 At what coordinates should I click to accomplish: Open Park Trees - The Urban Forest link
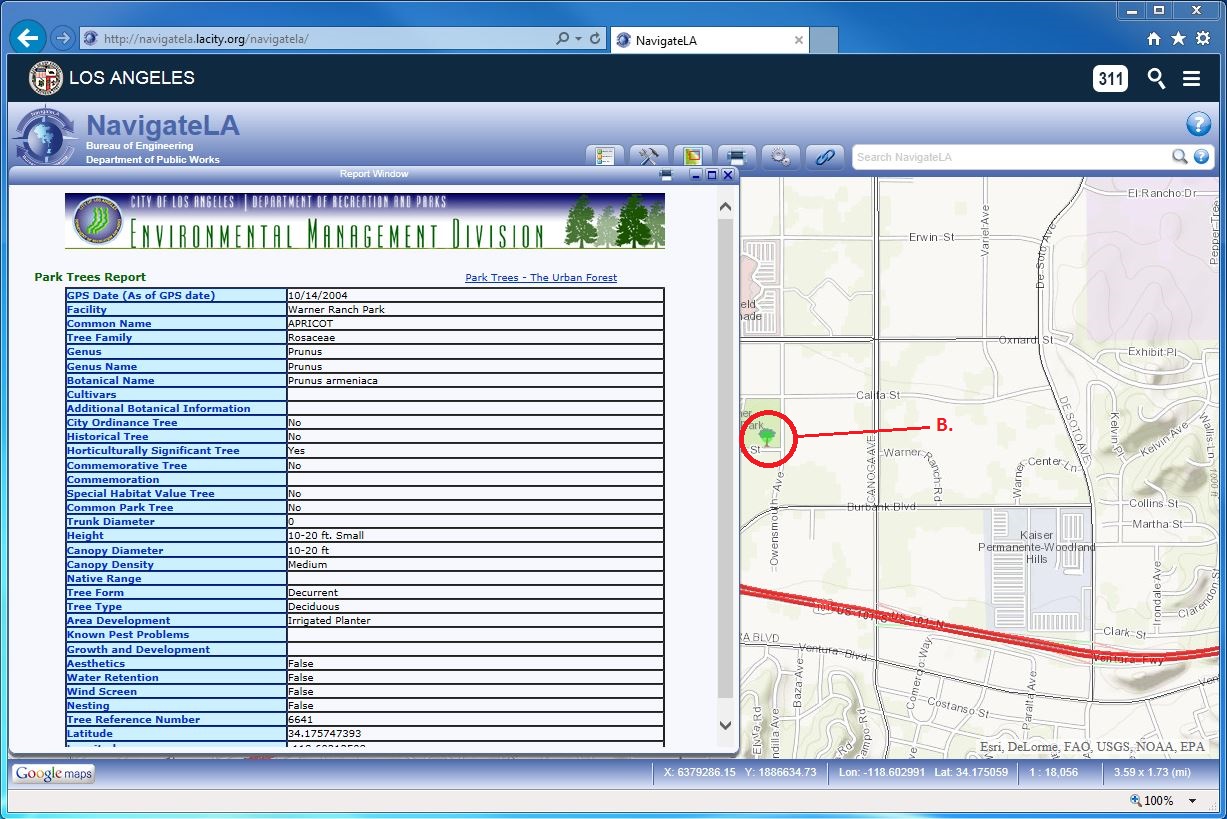coord(541,277)
